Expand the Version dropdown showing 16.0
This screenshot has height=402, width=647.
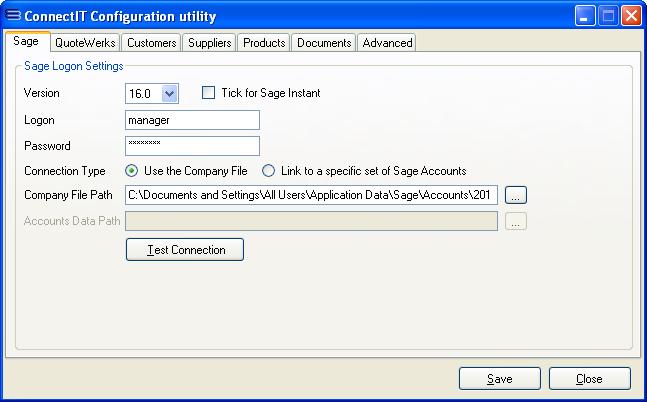click(x=170, y=94)
